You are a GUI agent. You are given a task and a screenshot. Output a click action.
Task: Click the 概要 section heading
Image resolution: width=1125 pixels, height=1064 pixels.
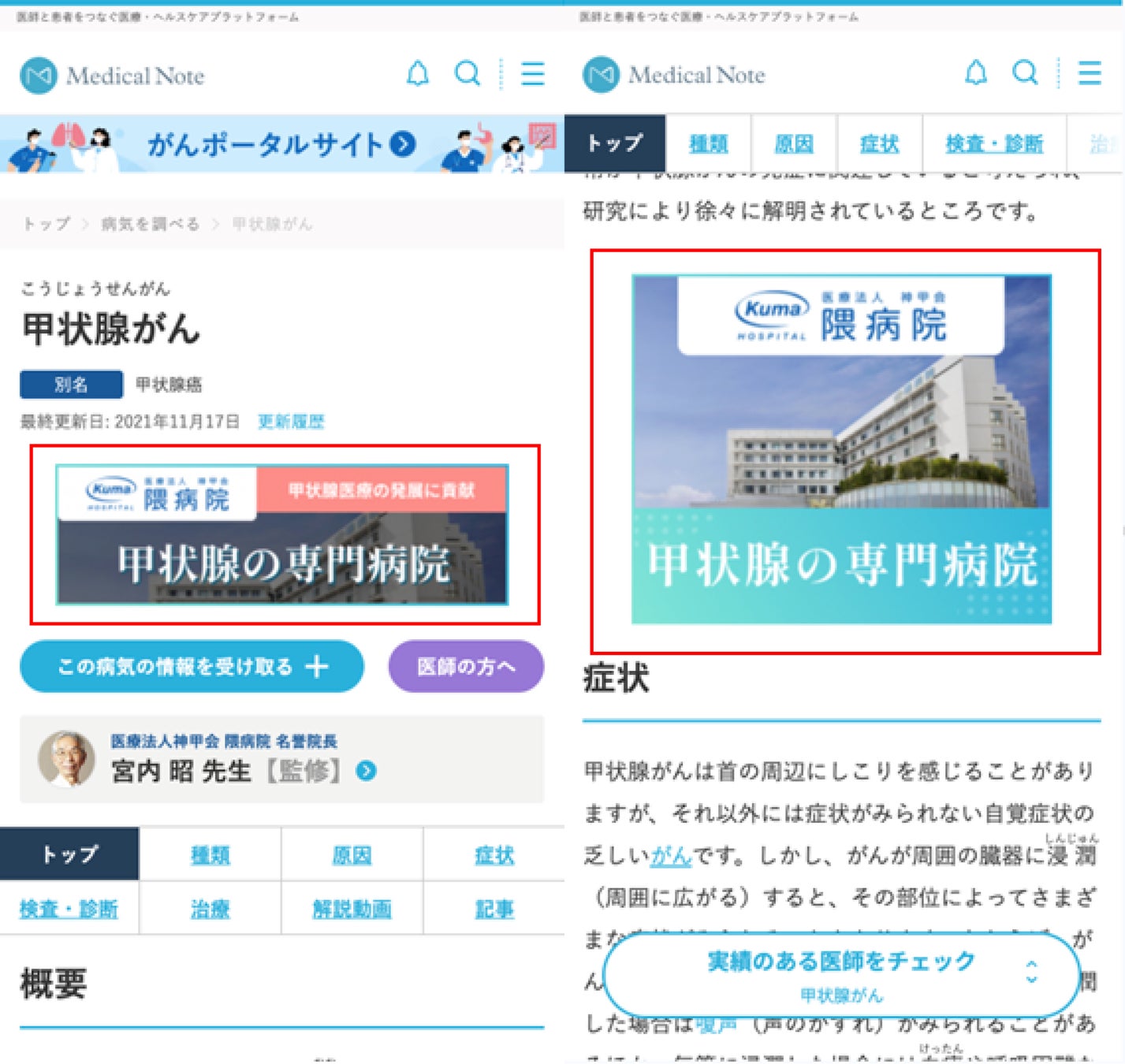(x=54, y=984)
